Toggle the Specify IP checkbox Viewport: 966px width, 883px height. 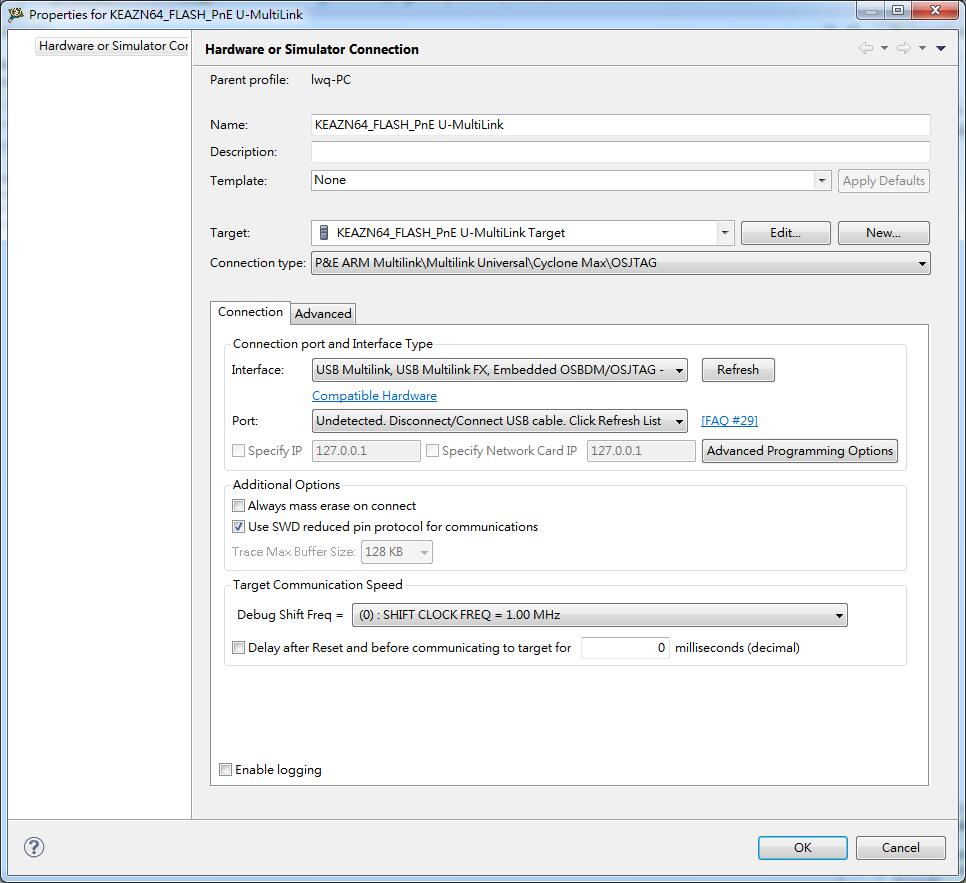pos(238,451)
